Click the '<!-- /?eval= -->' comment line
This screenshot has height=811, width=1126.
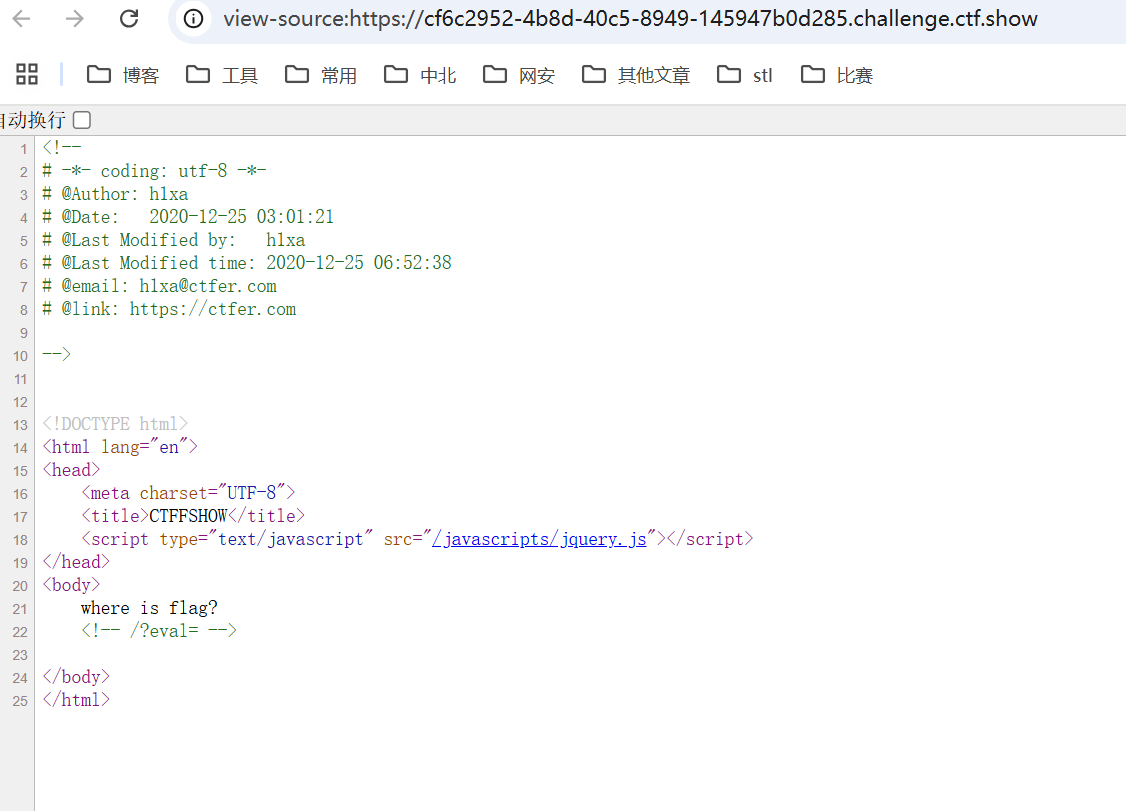tap(159, 631)
